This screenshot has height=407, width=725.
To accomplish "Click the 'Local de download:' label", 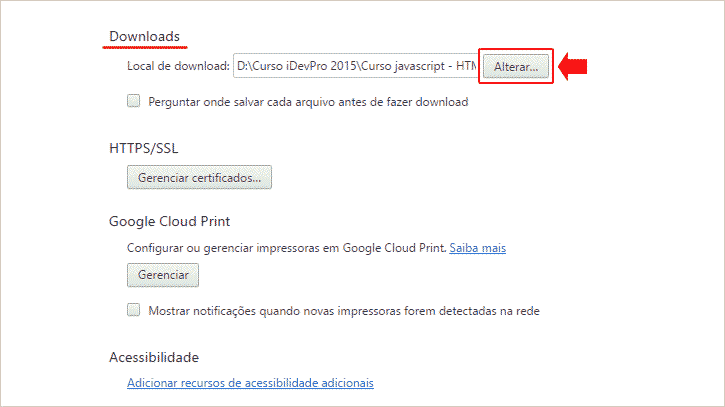I will click(x=178, y=67).
